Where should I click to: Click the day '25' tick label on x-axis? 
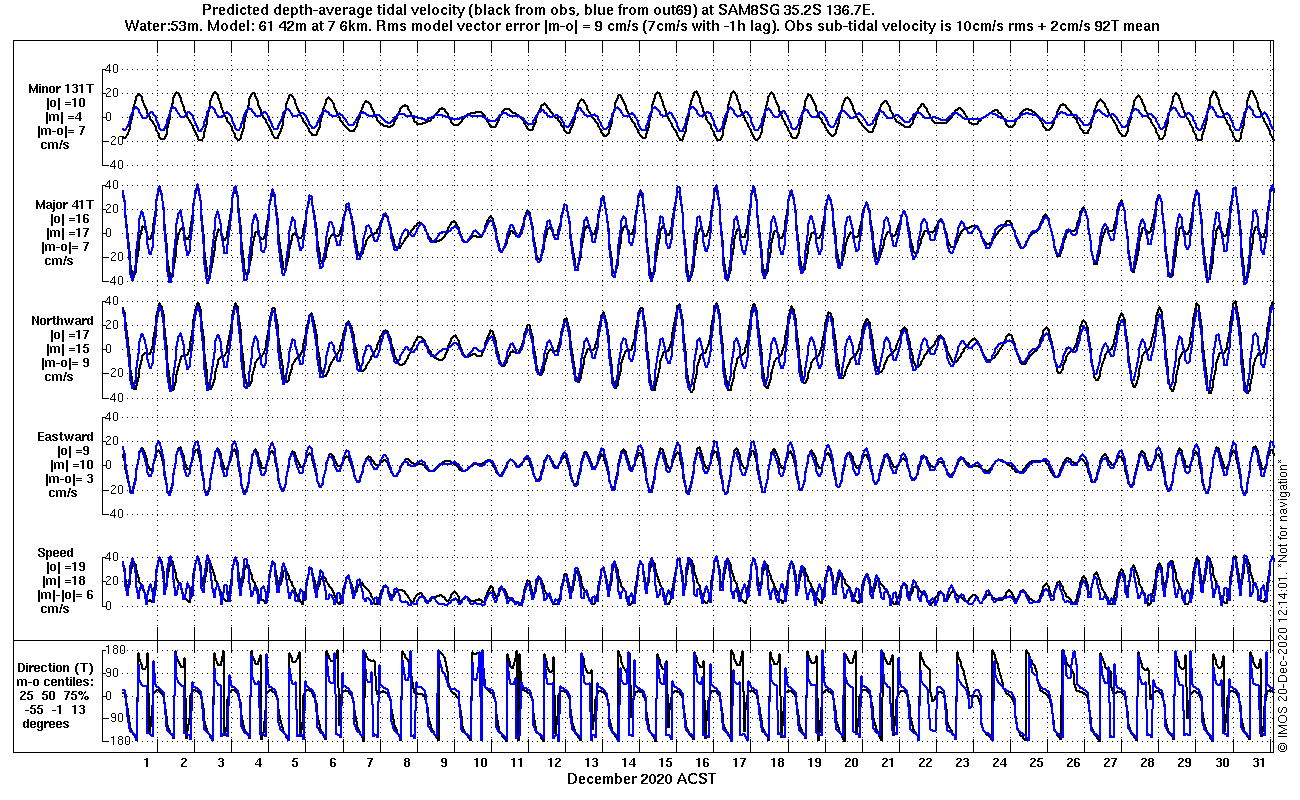point(1036,762)
